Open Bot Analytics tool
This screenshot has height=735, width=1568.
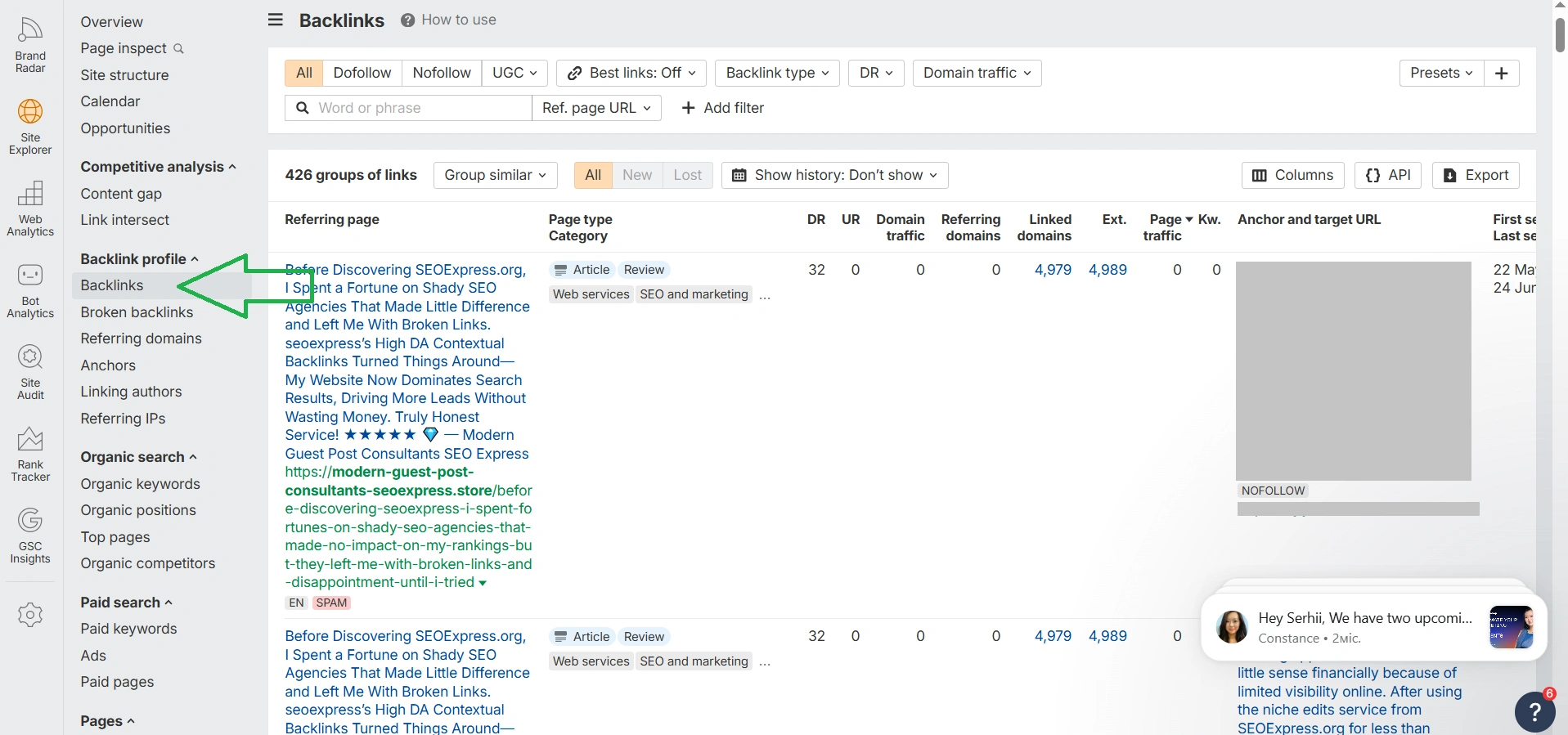pos(30,290)
